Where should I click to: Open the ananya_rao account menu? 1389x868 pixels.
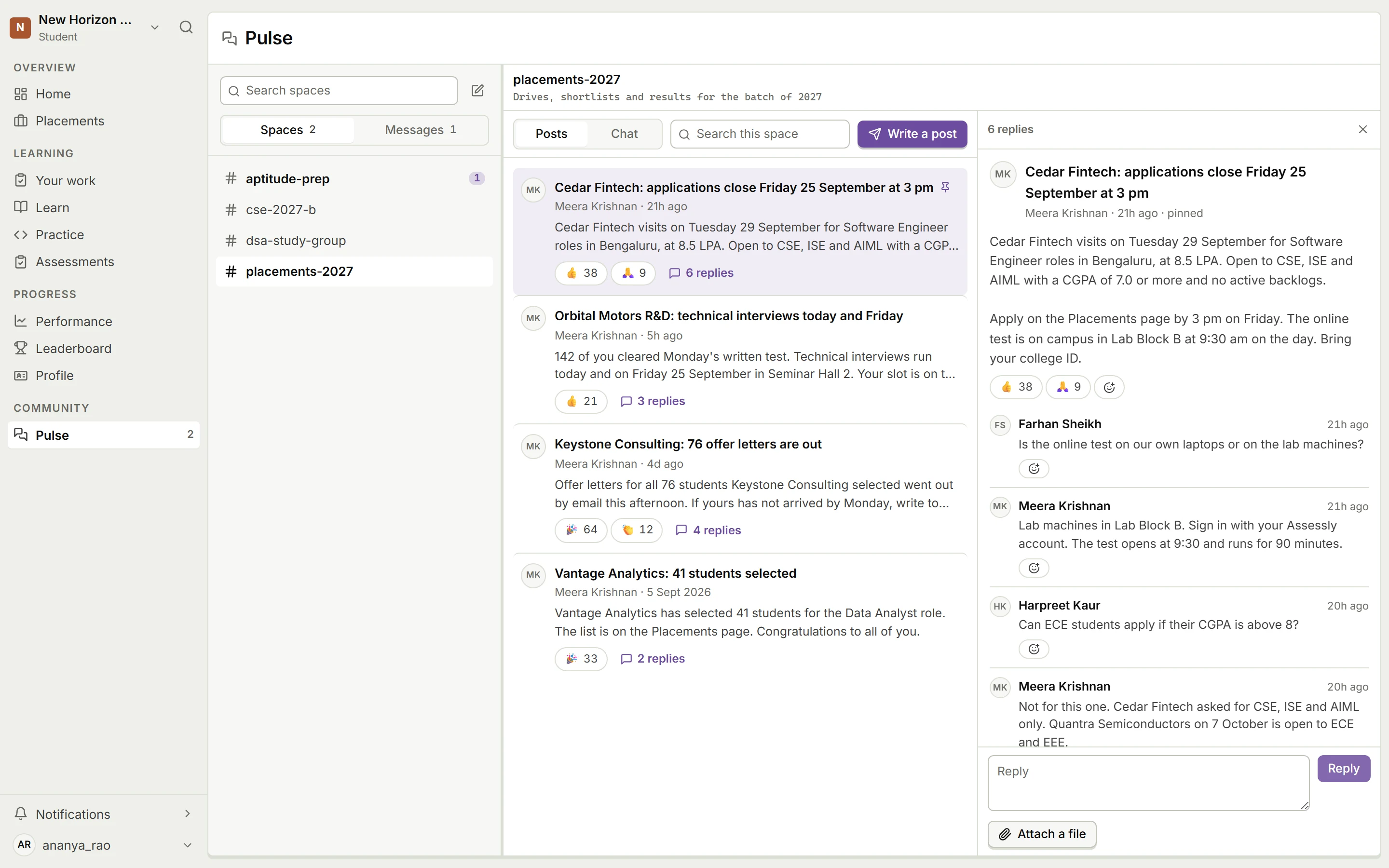103,845
